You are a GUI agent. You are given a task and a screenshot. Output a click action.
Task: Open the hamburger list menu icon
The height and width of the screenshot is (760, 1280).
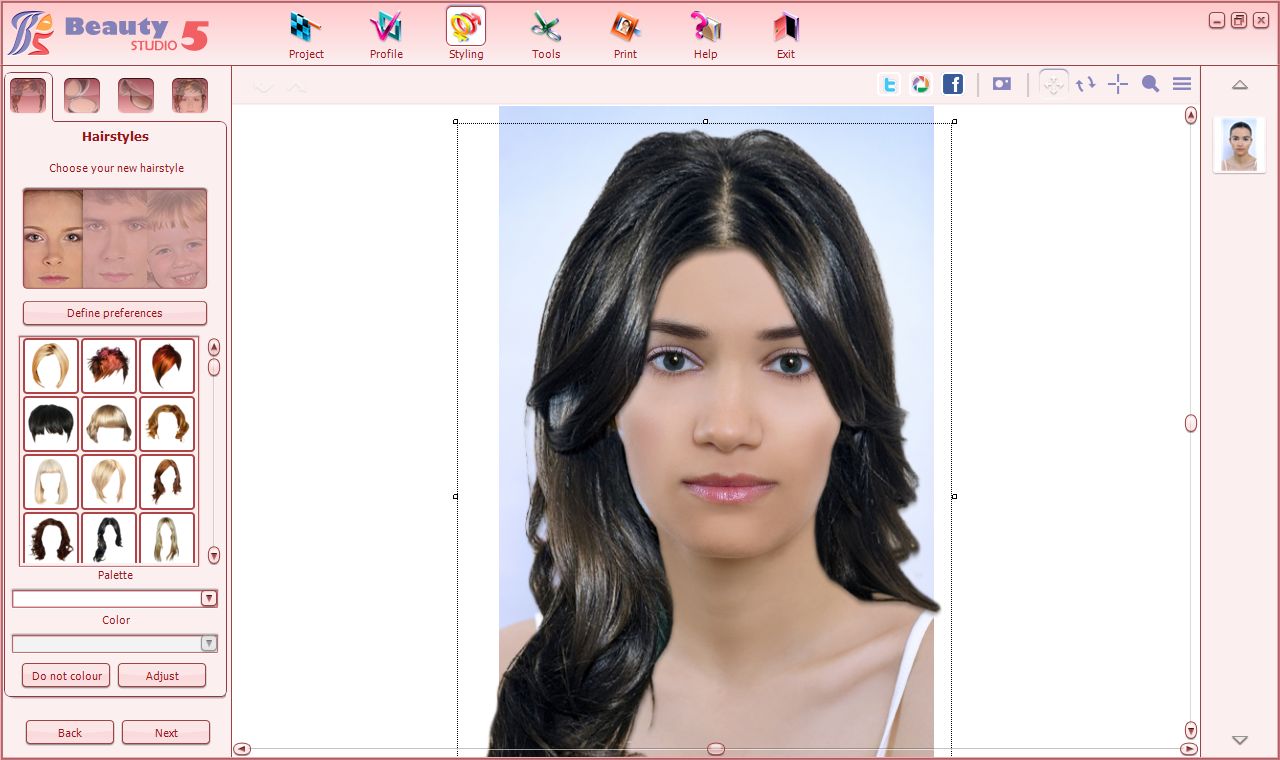tap(1182, 84)
